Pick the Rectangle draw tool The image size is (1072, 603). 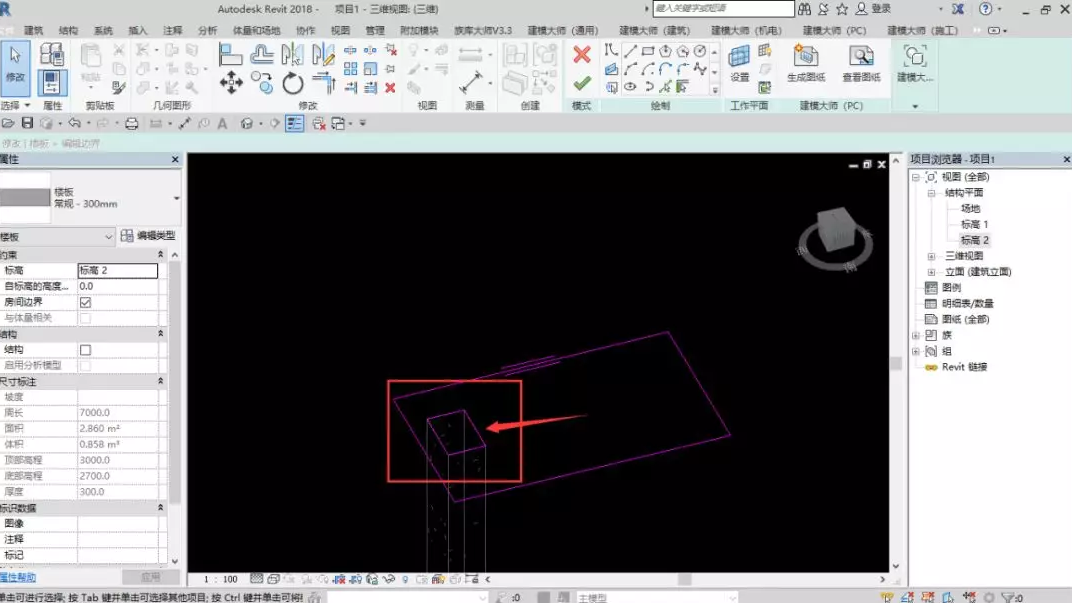coord(648,51)
